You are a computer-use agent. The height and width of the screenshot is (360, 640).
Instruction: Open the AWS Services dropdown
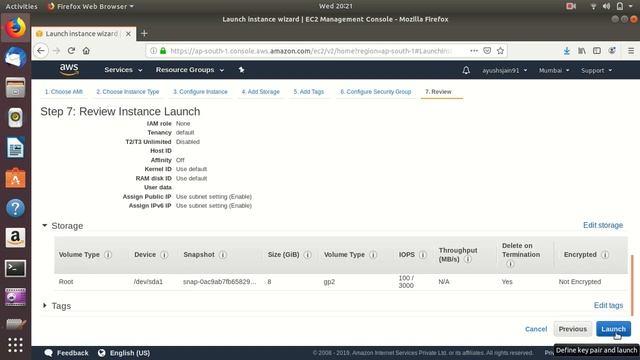[123, 70]
